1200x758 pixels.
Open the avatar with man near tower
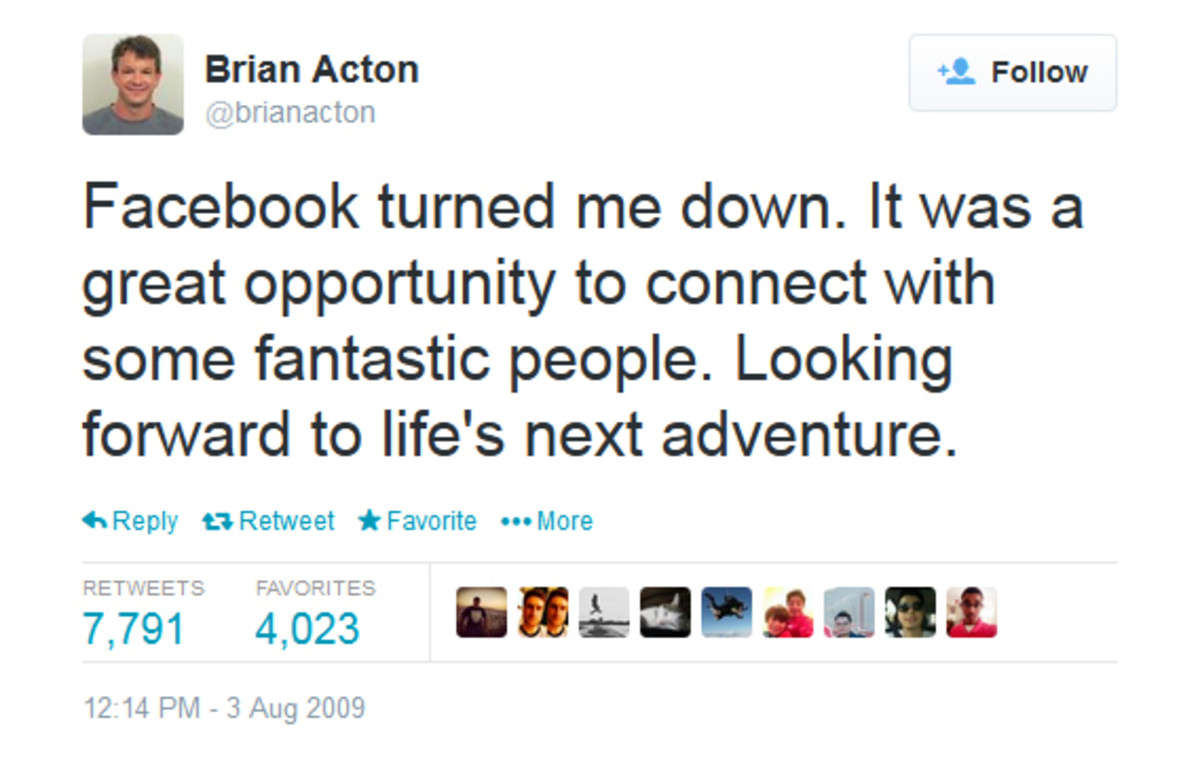pos(849,612)
